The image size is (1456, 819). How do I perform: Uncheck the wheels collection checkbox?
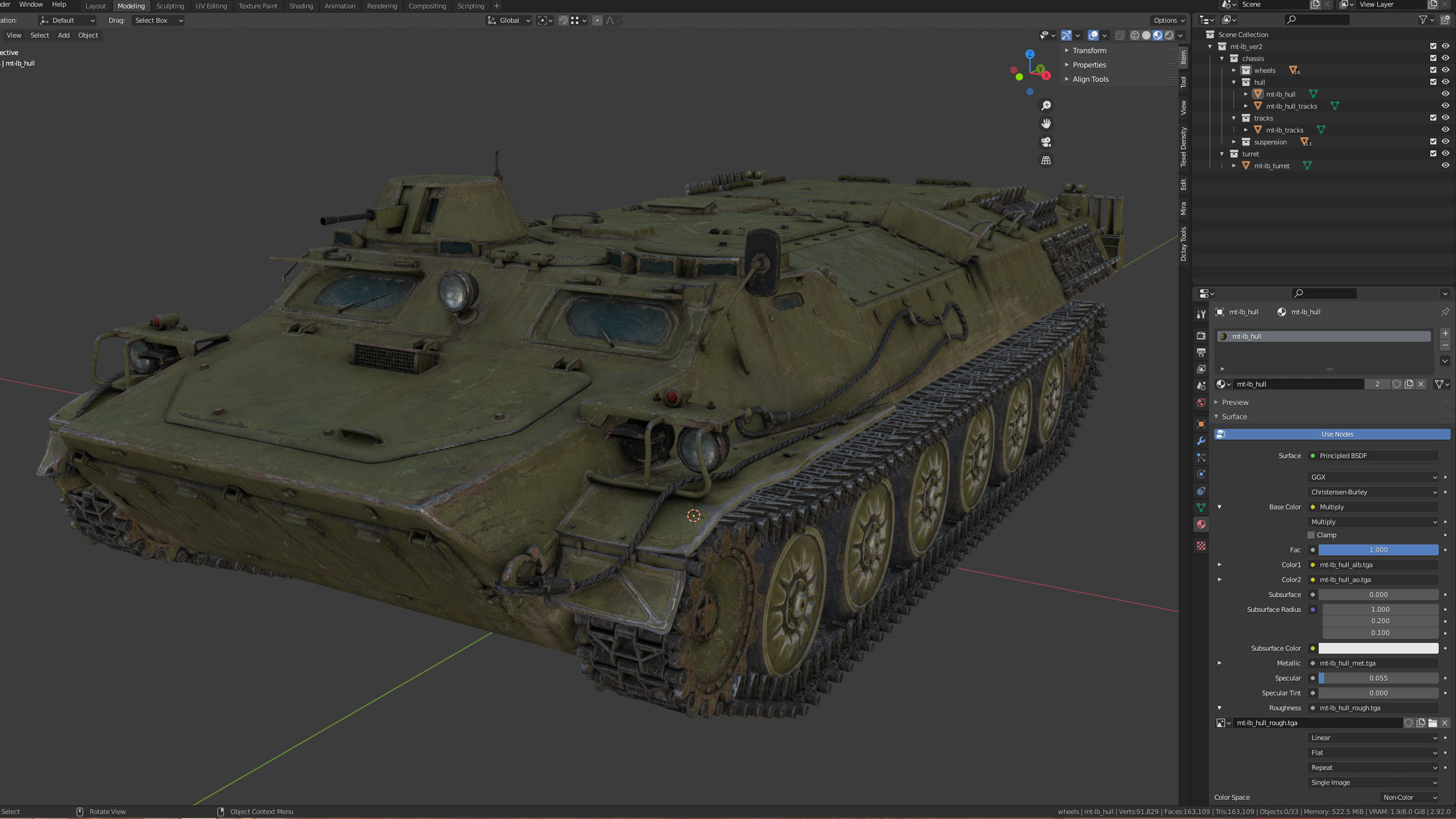[1433, 70]
